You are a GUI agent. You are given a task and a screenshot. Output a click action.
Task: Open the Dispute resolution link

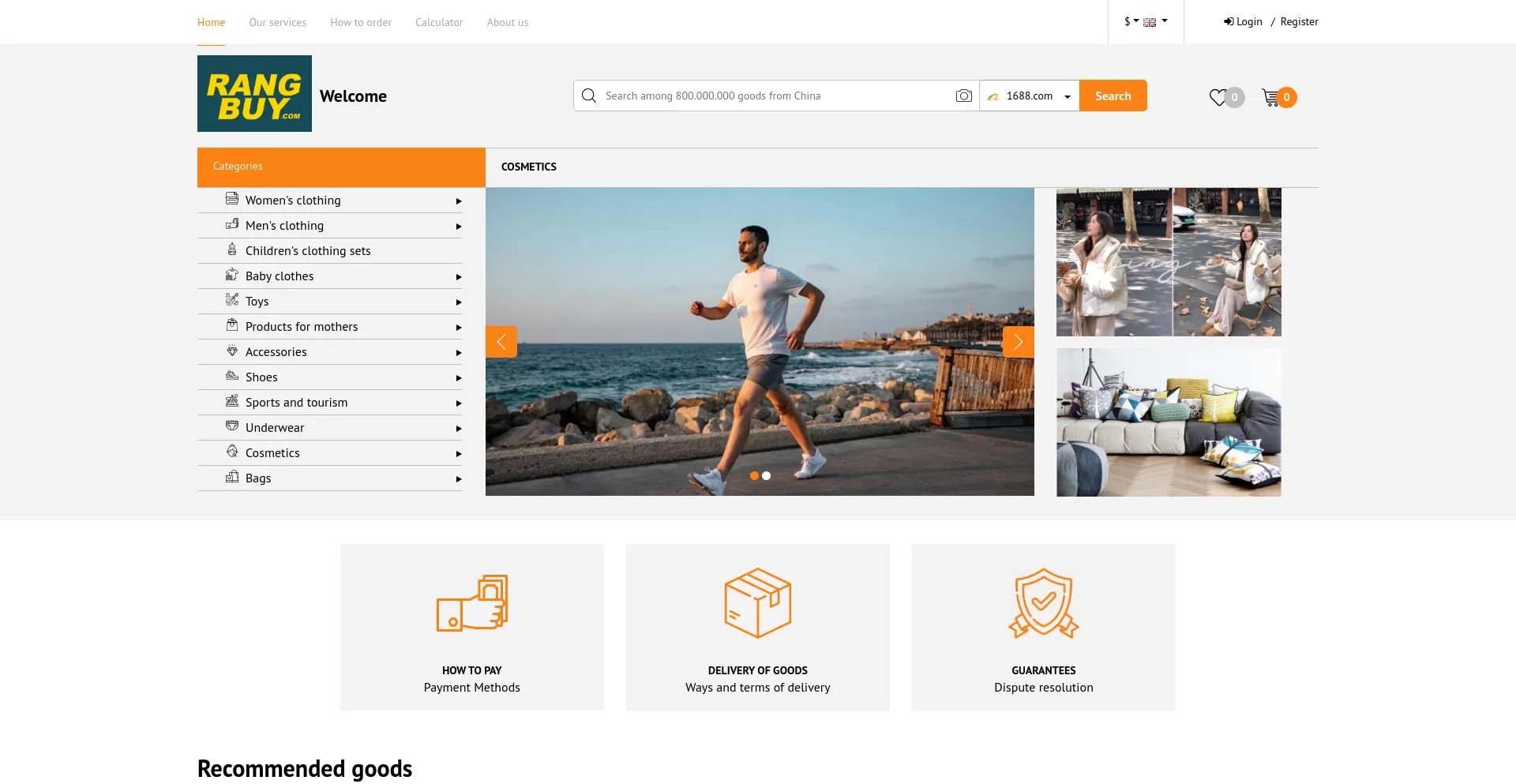coord(1044,688)
